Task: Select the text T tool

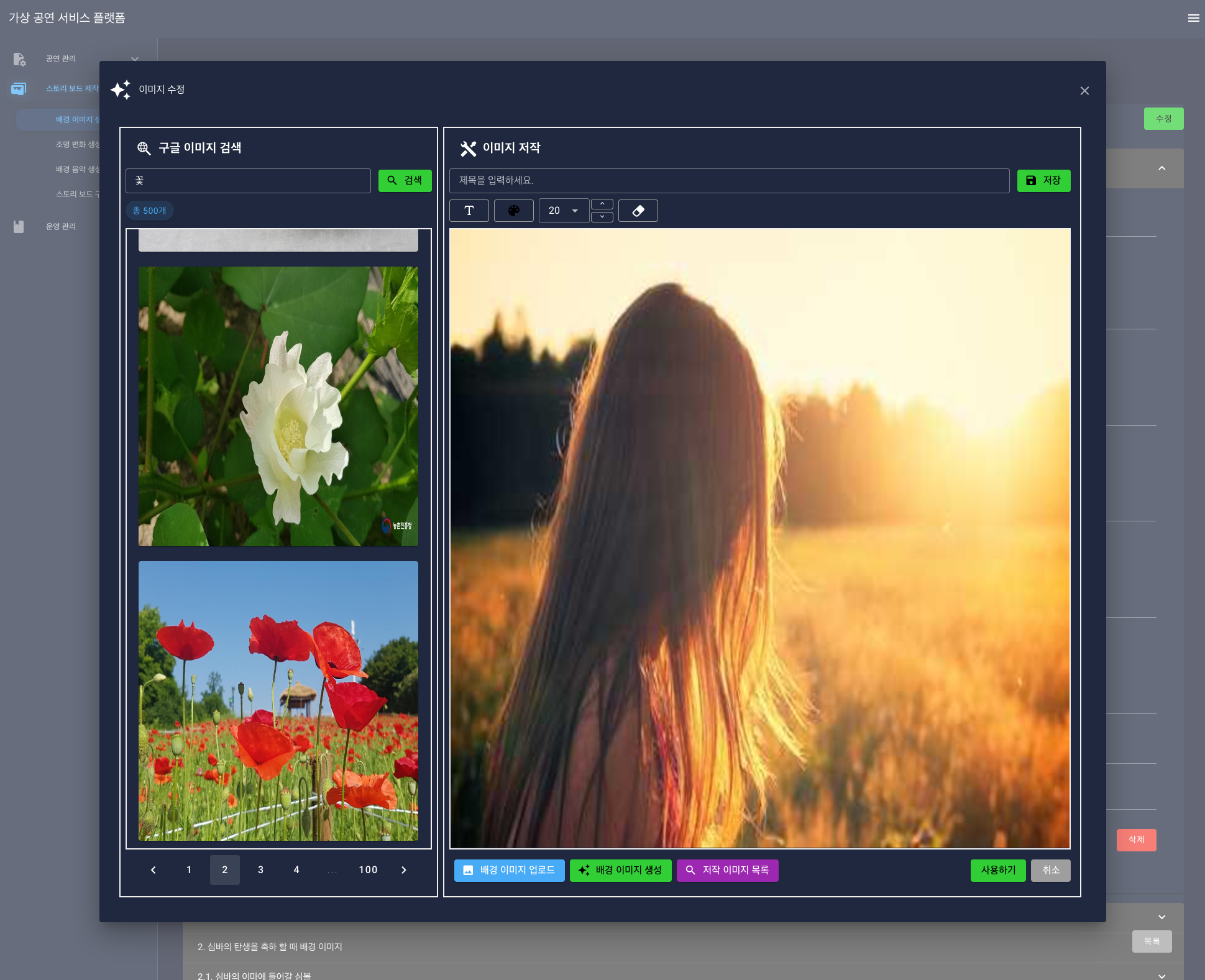Action: (x=469, y=211)
